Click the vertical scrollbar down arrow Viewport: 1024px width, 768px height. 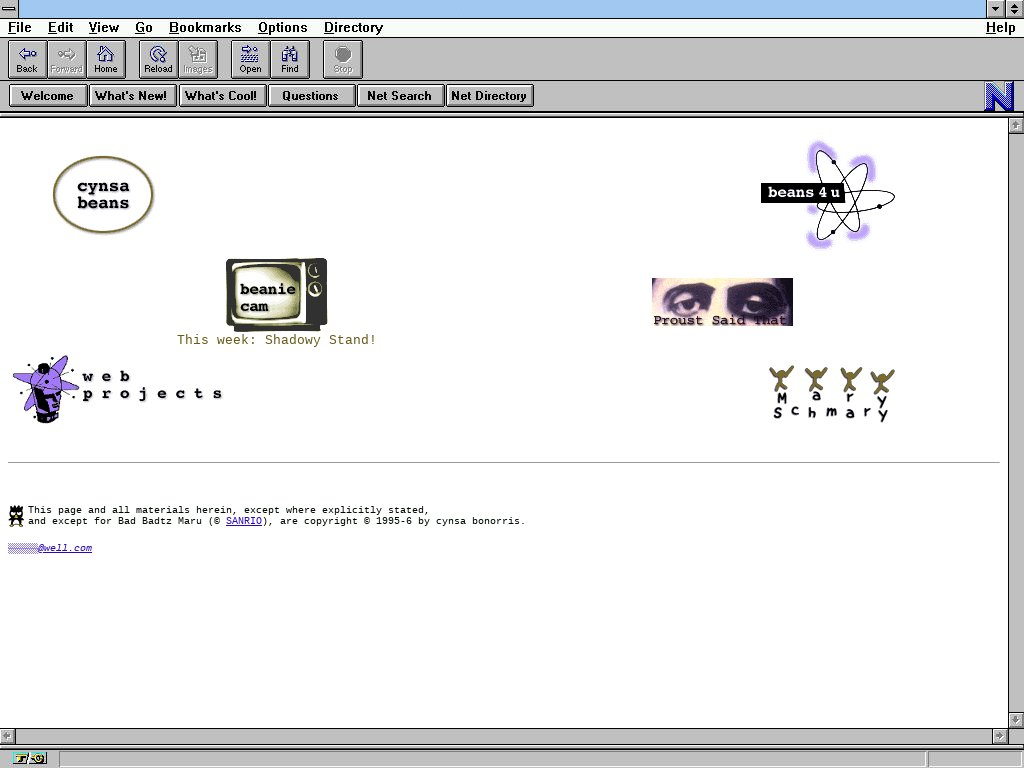(1016, 719)
